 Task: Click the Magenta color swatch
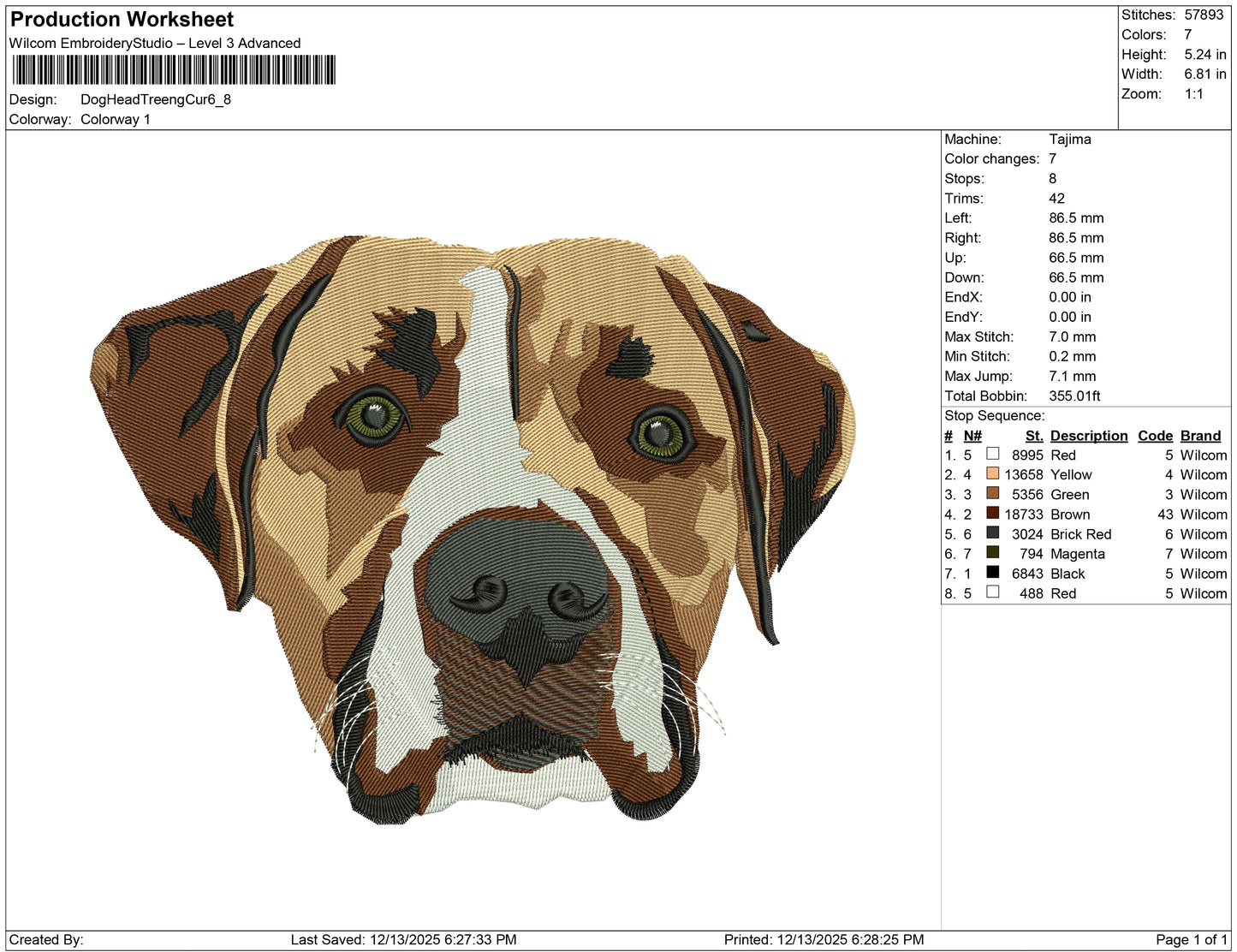click(993, 553)
